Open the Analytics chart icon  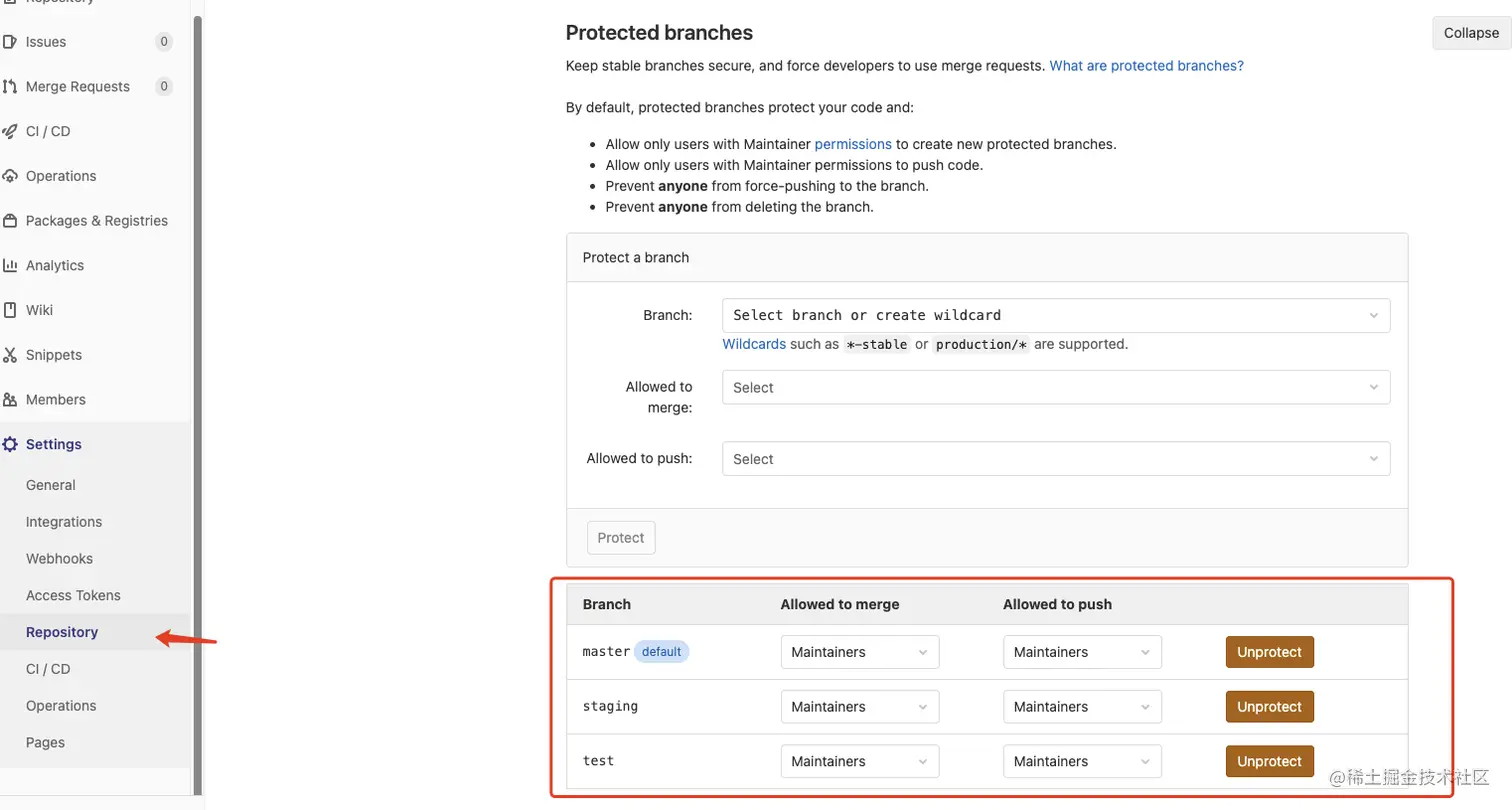(10, 266)
